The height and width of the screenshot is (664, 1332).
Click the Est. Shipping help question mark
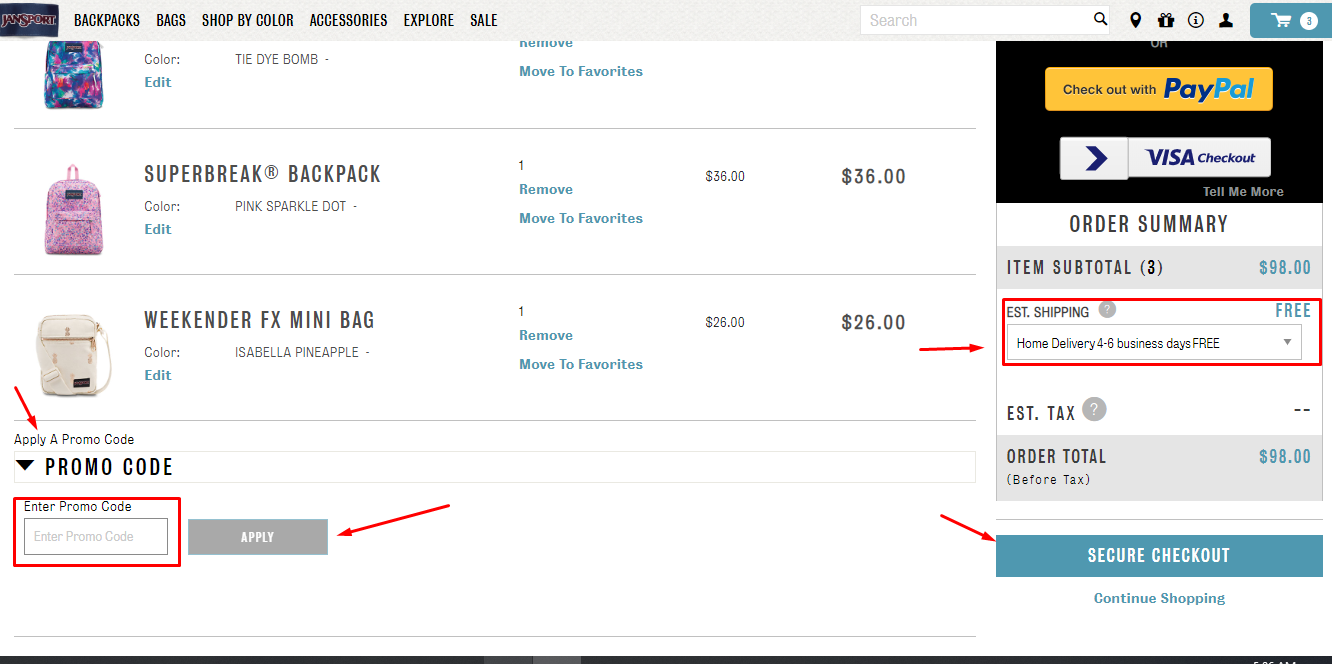click(1107, 310)
